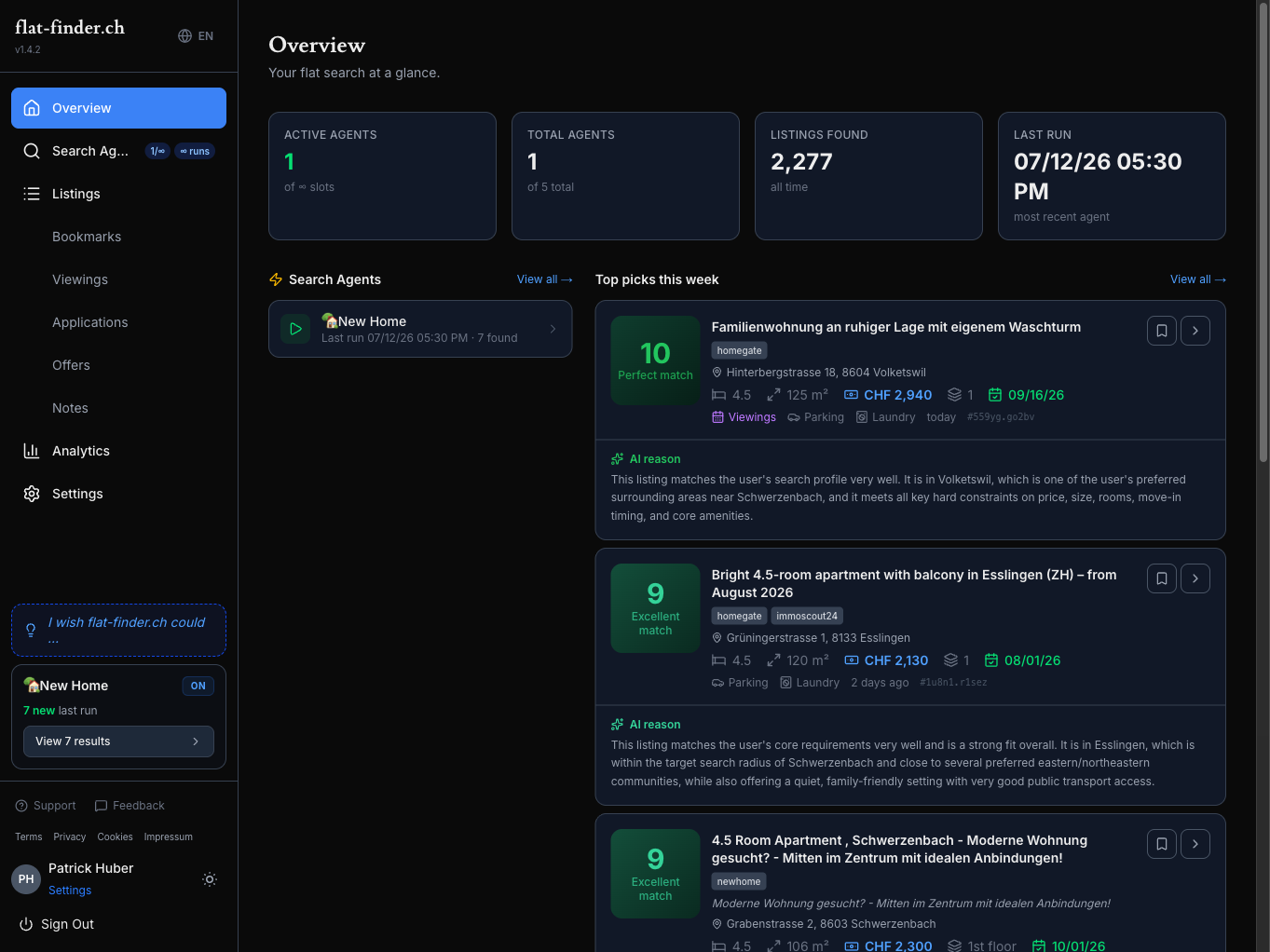
Task: Click CHF 2,940 price
Action: click(x=888, y=395)
